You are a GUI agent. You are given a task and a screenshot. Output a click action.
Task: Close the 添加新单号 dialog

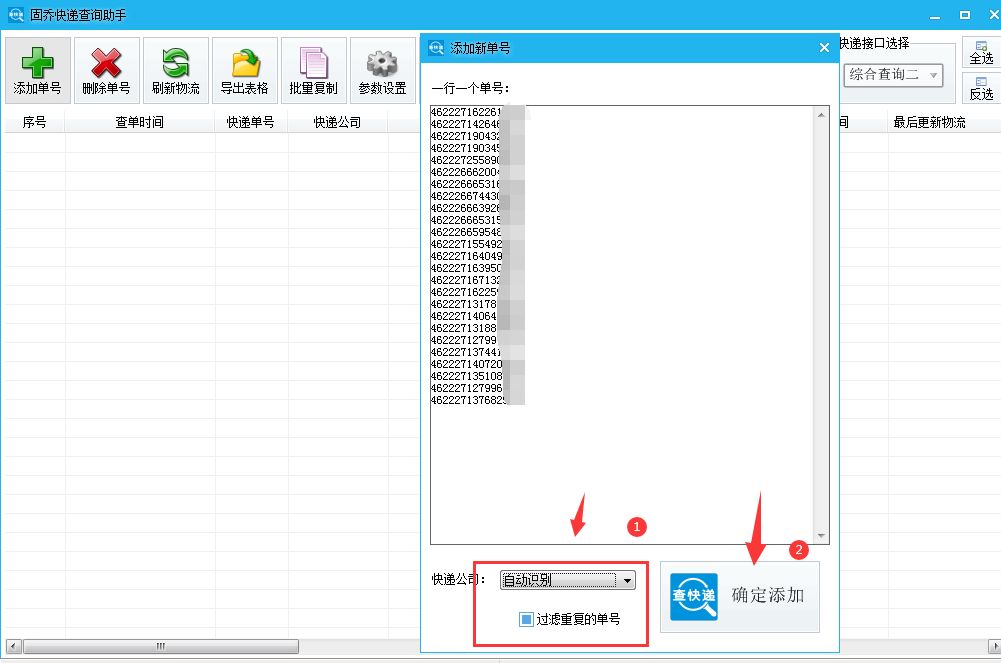(x=824, y=47)
